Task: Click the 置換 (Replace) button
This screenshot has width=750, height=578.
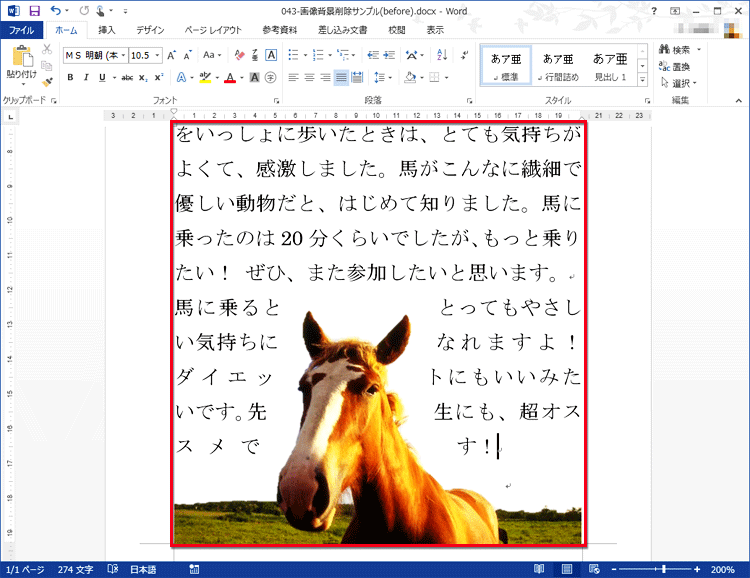Action: [674, 67]
